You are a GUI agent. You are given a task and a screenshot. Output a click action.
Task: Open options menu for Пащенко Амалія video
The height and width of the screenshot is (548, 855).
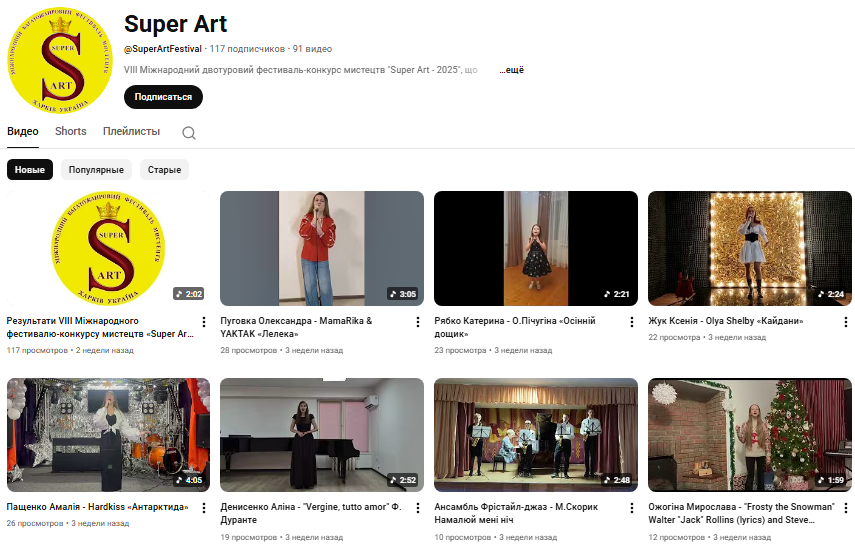[204, 508]
